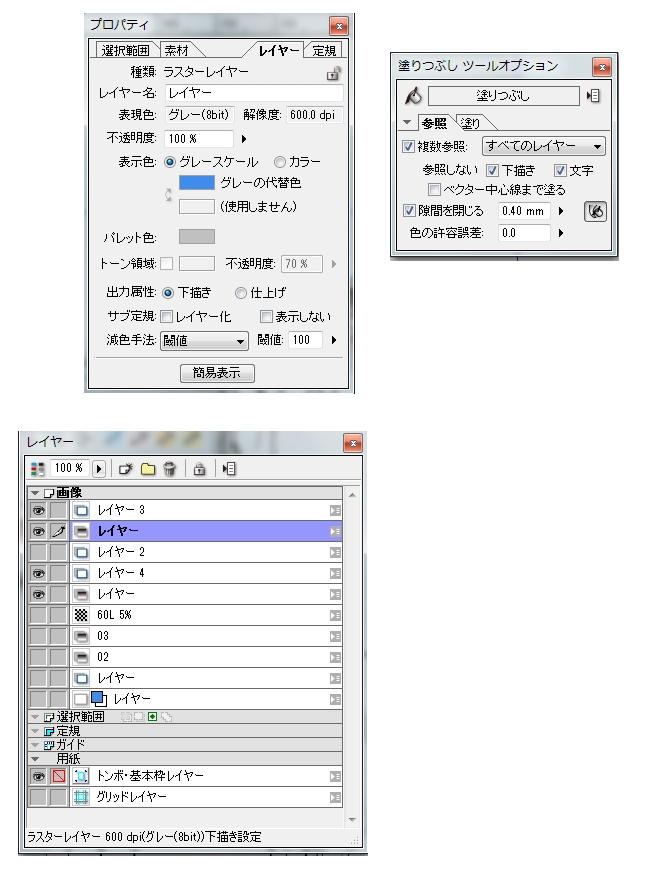Collapse the 用紙 group in Layers
The width and height of the screenshot is (660, 884).
tap(35, 759)
